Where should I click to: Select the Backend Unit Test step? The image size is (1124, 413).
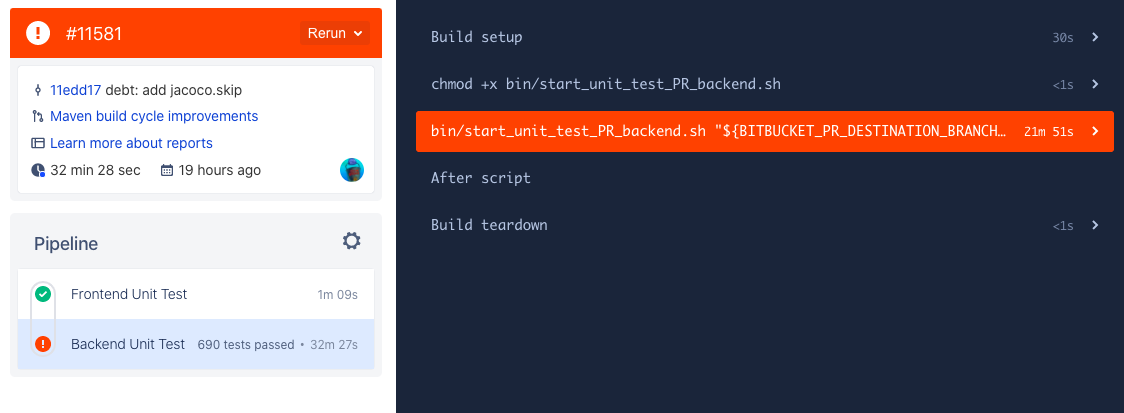196,344
